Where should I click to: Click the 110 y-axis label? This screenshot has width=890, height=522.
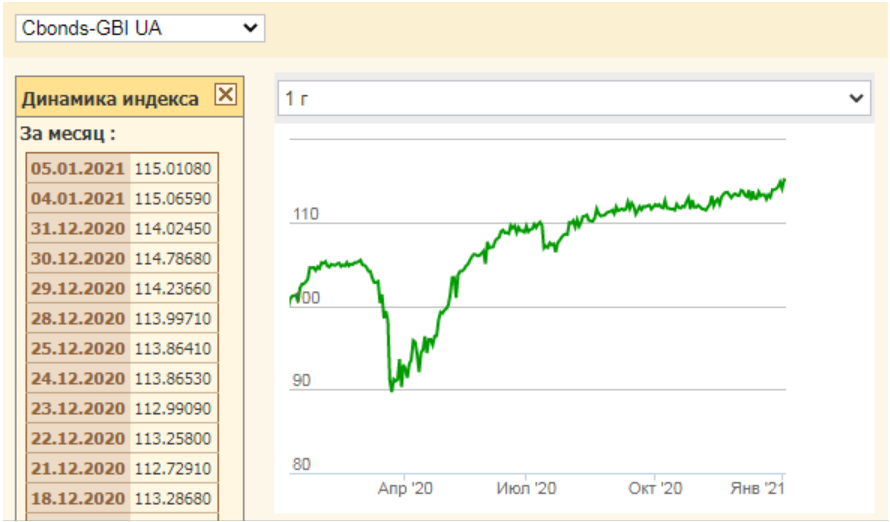pyautogui.click(x=305, y=214)
